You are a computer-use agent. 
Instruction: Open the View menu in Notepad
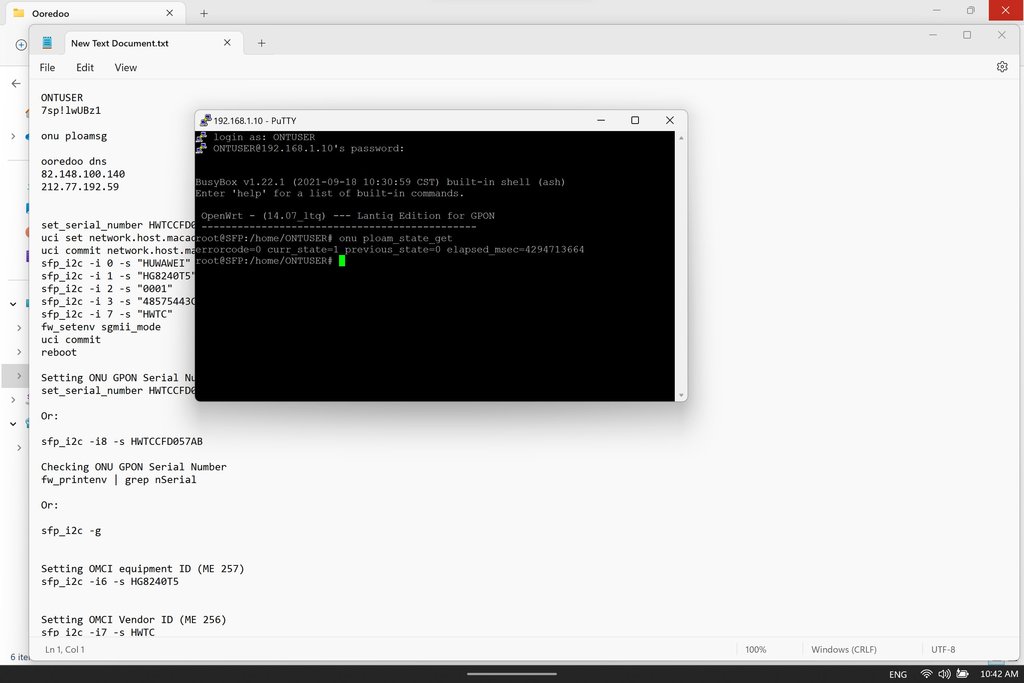125,68
